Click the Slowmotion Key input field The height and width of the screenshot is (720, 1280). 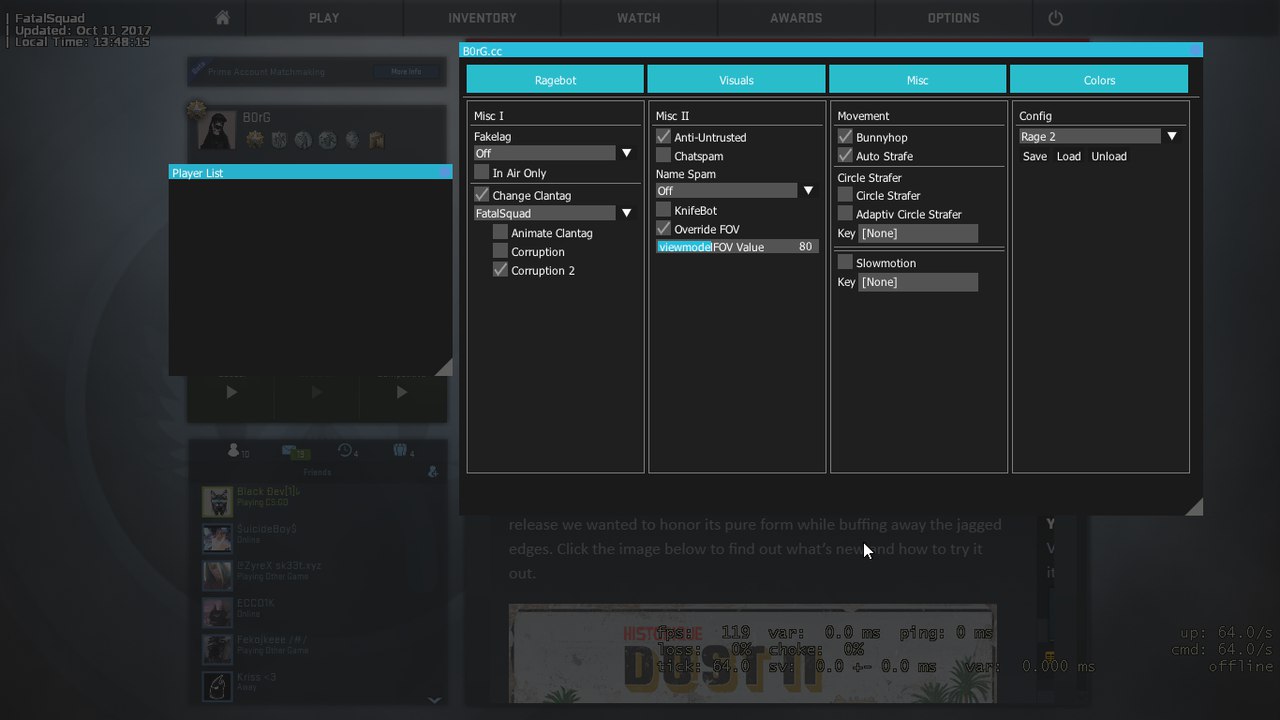click(917, 282)
